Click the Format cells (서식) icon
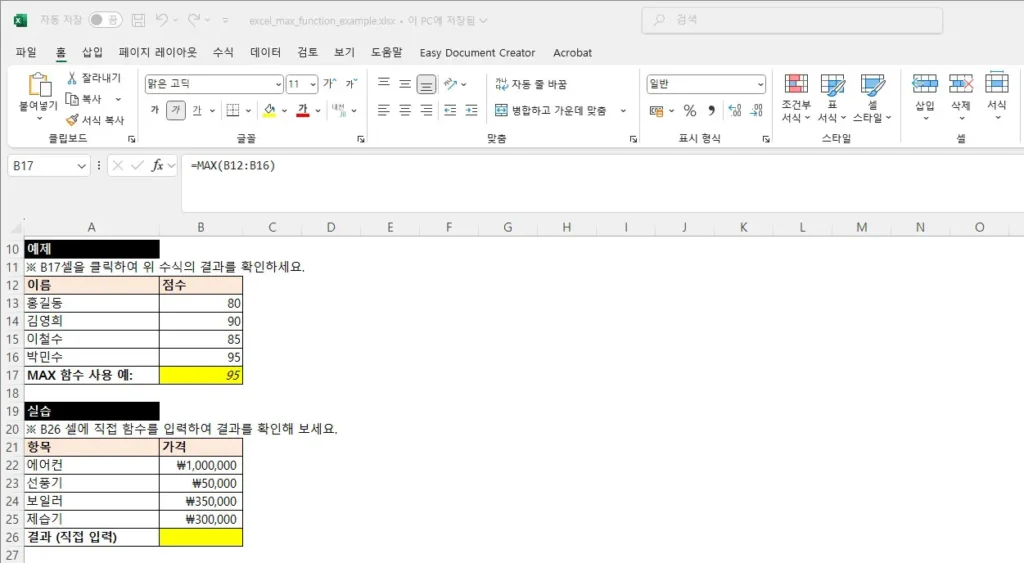The width and height of the screenshot is (1024, 563). point(997,84)
